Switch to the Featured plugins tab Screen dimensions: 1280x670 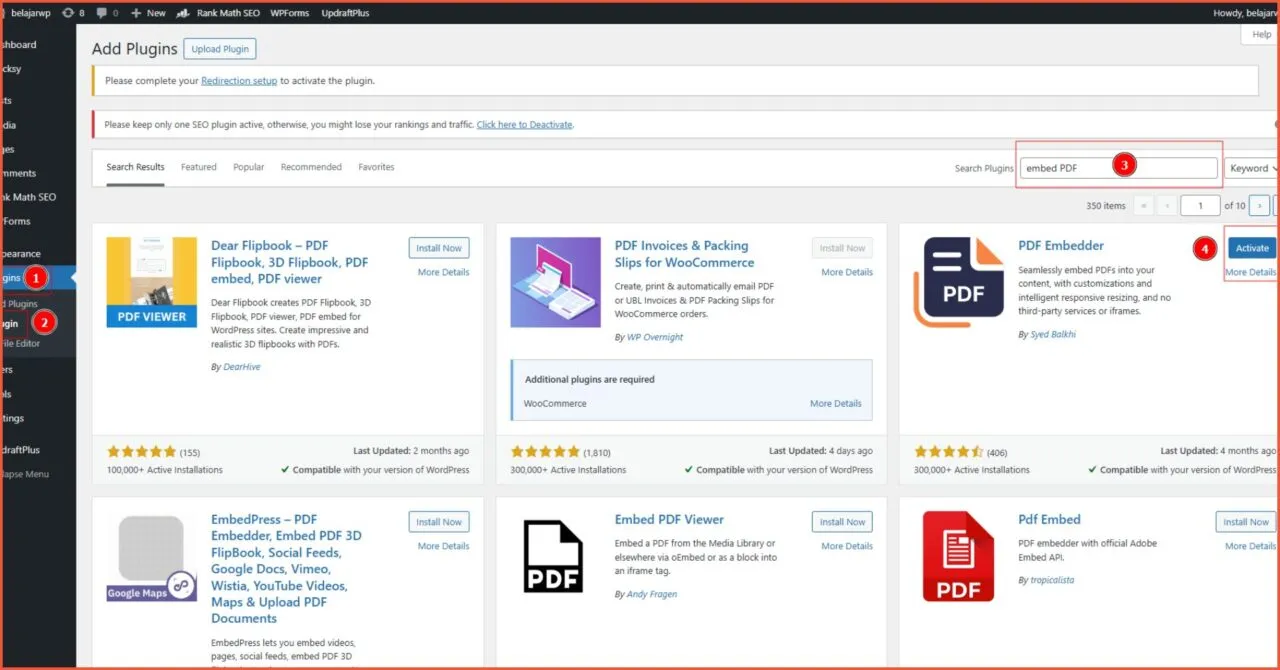[x=198, y=166]
